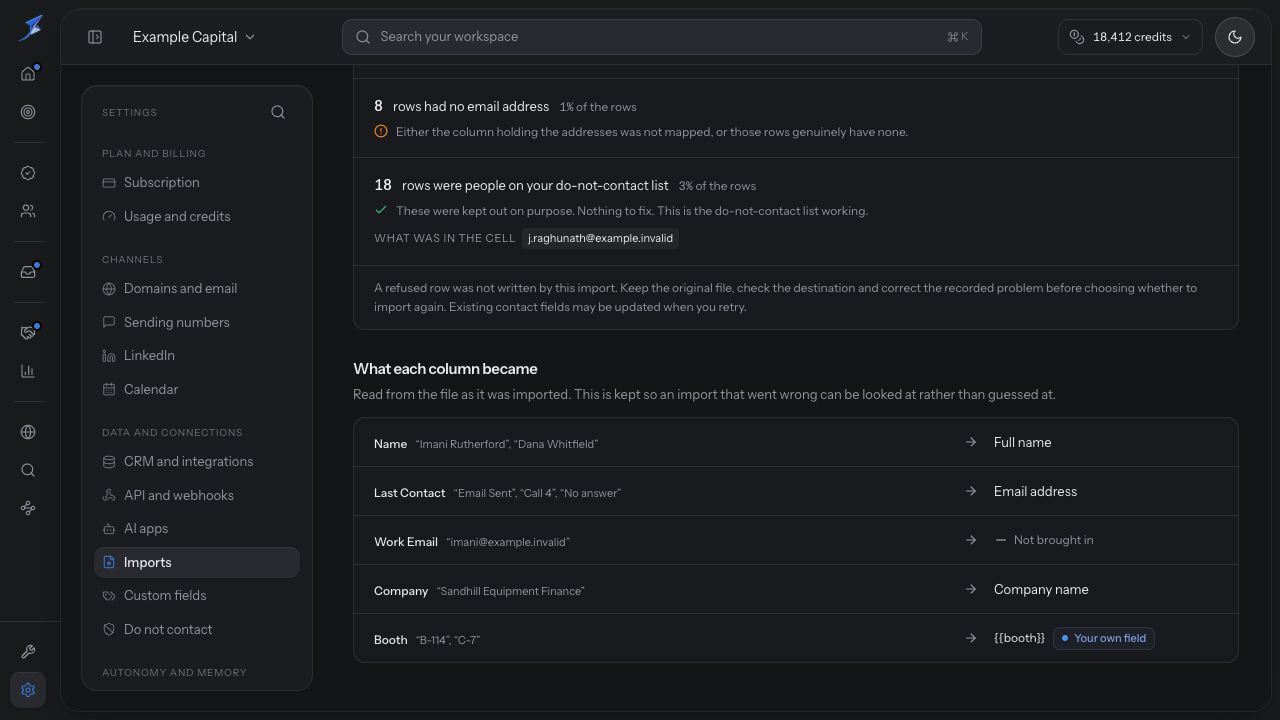Click the magnifier icon in left rail
Screen dimensions: 1280x720
(28, 470)
